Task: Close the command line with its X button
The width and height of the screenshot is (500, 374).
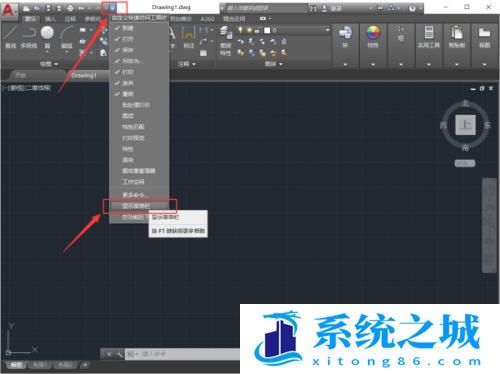Action: pyautogui.click(x=109, y=354)
